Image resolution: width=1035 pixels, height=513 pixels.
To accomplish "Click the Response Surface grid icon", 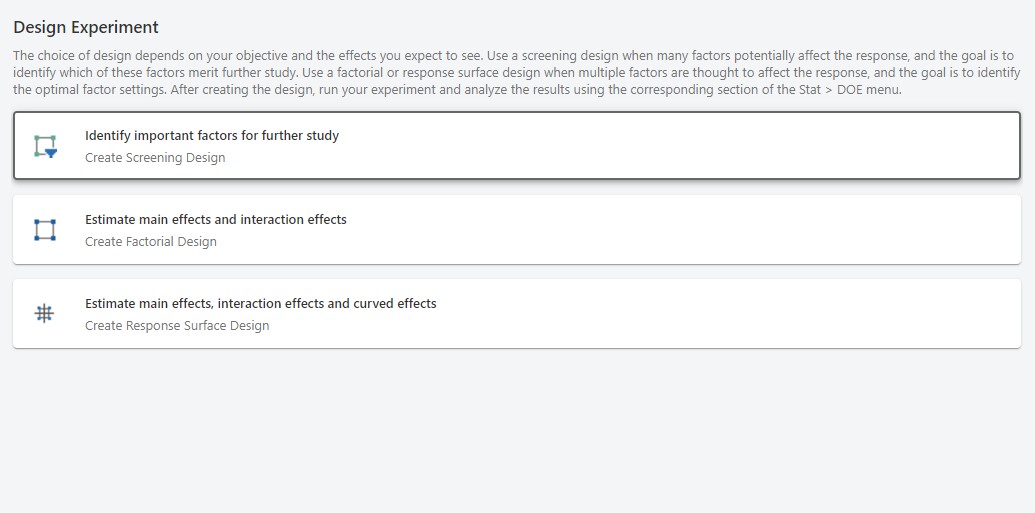I will 45,314.
